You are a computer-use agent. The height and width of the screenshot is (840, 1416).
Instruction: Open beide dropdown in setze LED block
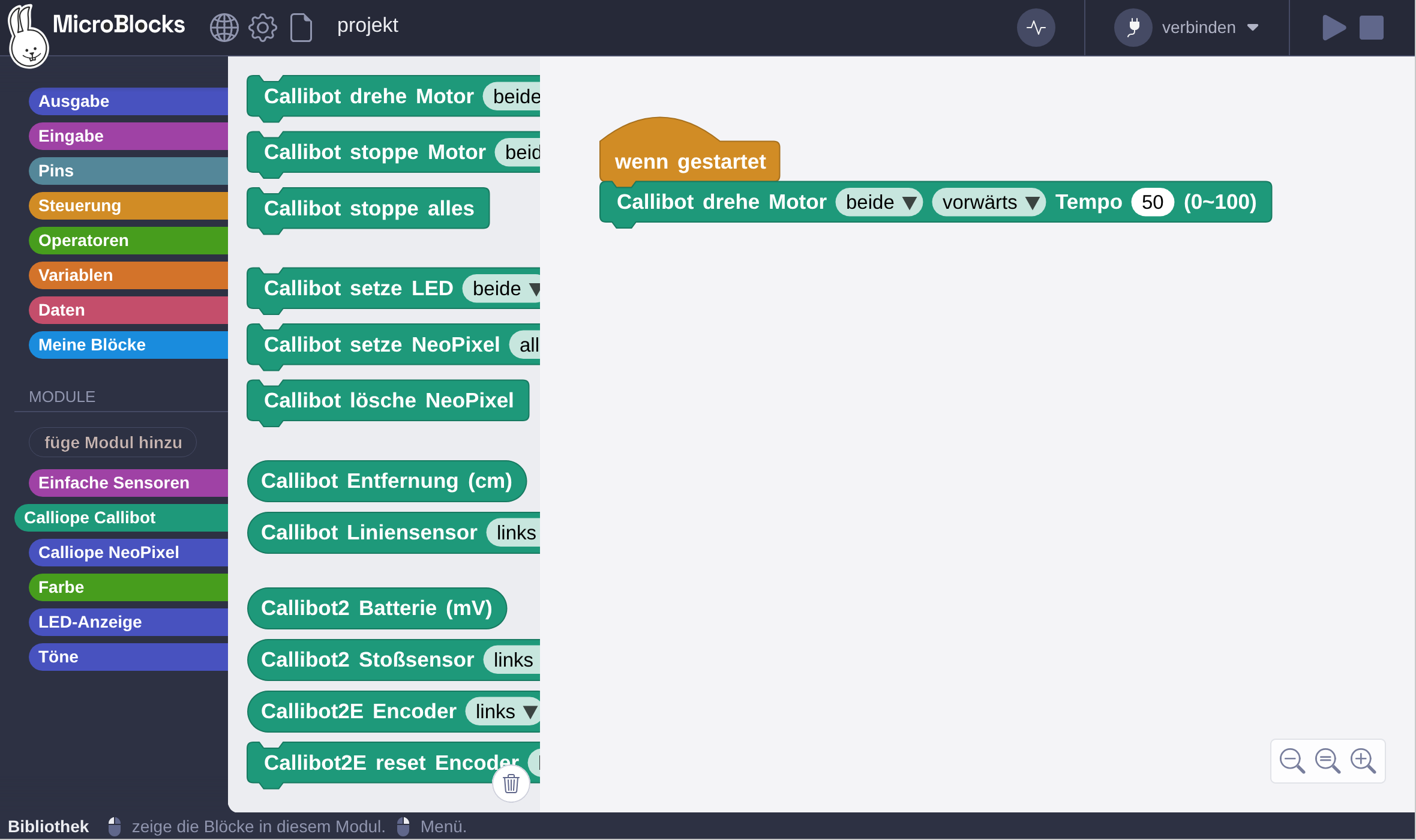pos(502,289)
